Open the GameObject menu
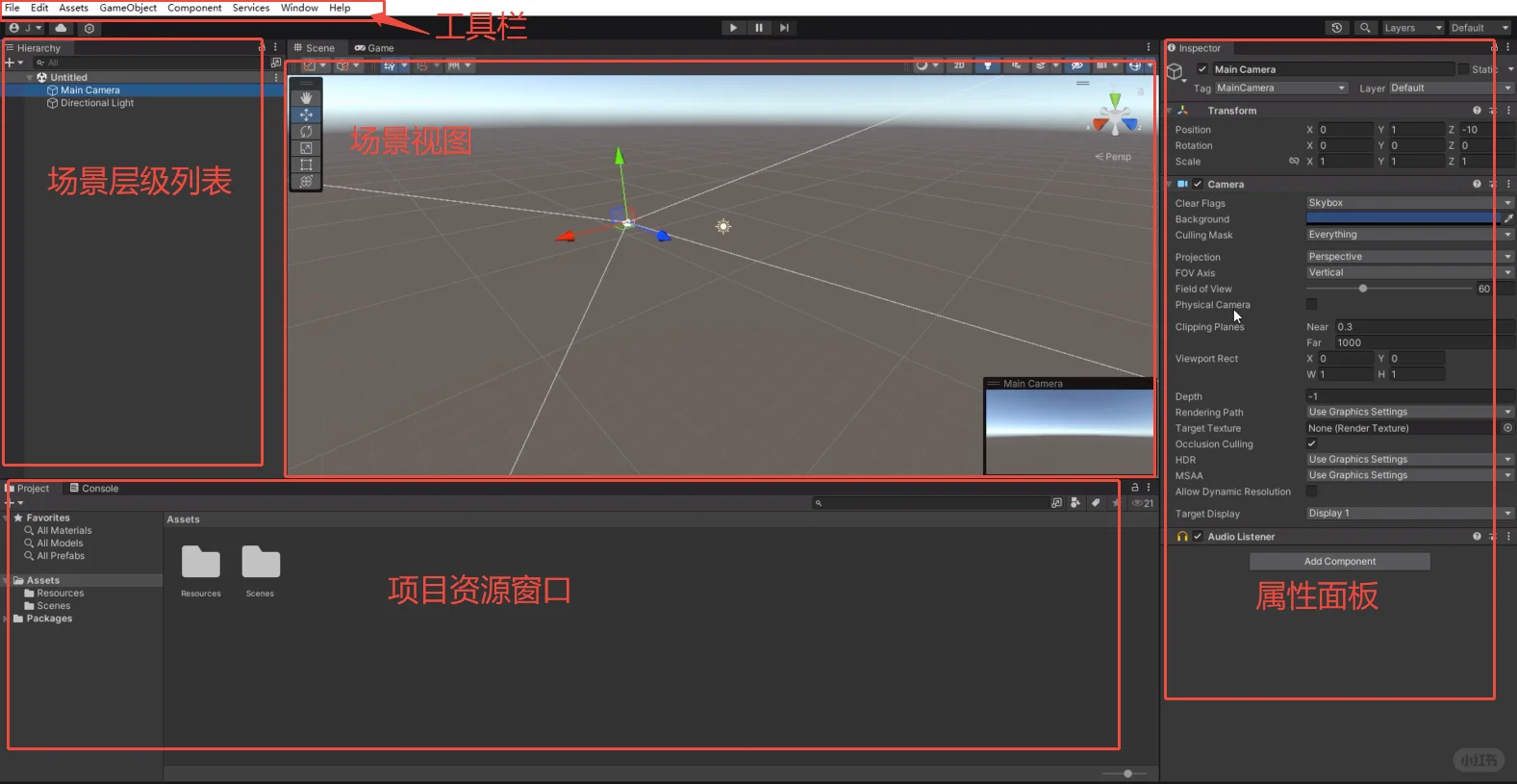This screenshot has height=784, width=1517. pyautogui.click(x=128, y=8)
